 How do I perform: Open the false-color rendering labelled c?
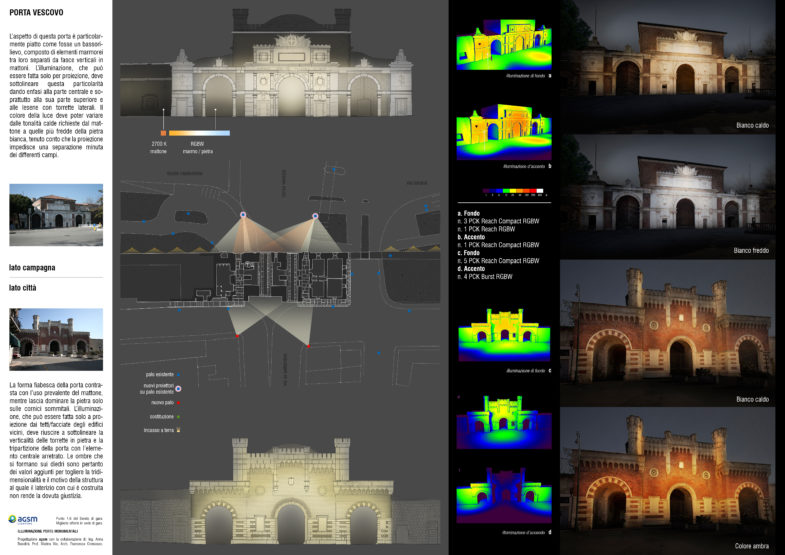[504, 335]
